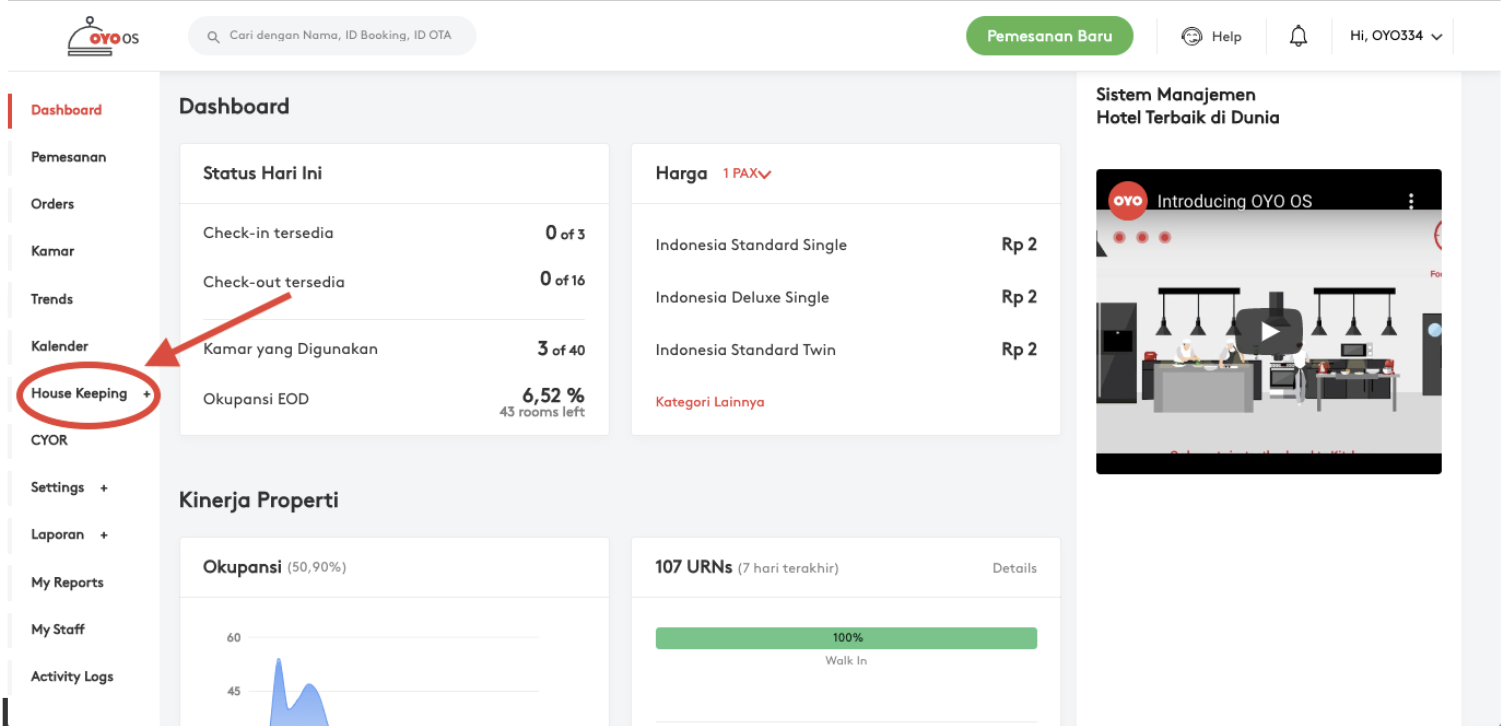
Task: Open the 1 PAX dropdown
Action: (747, 174)
